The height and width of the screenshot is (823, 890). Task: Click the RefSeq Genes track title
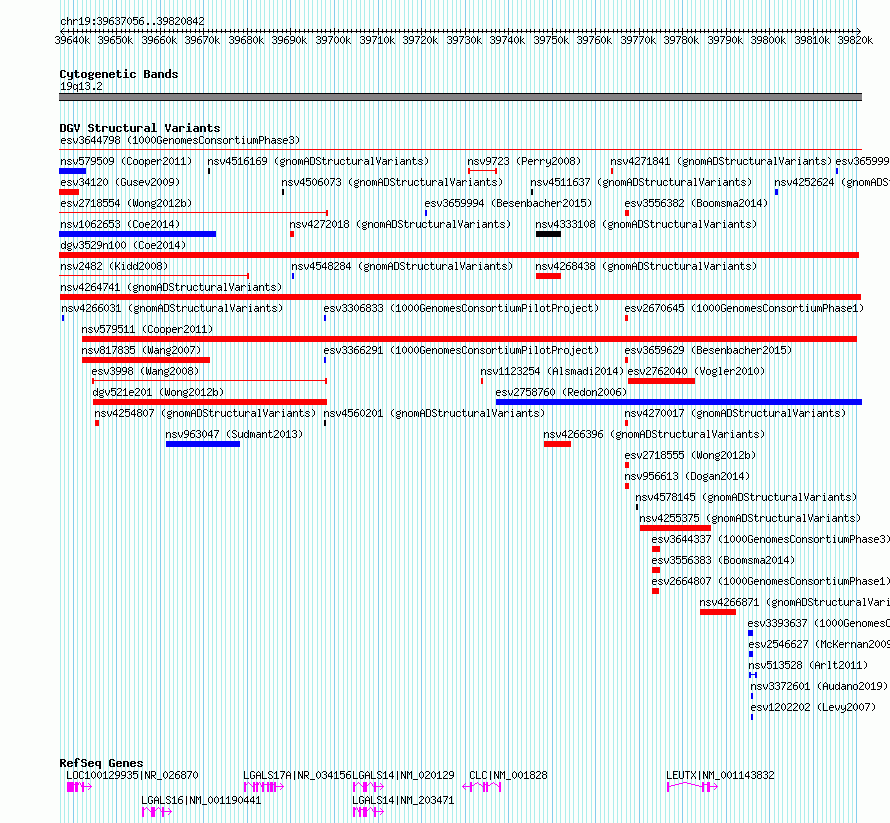point(101,763)
